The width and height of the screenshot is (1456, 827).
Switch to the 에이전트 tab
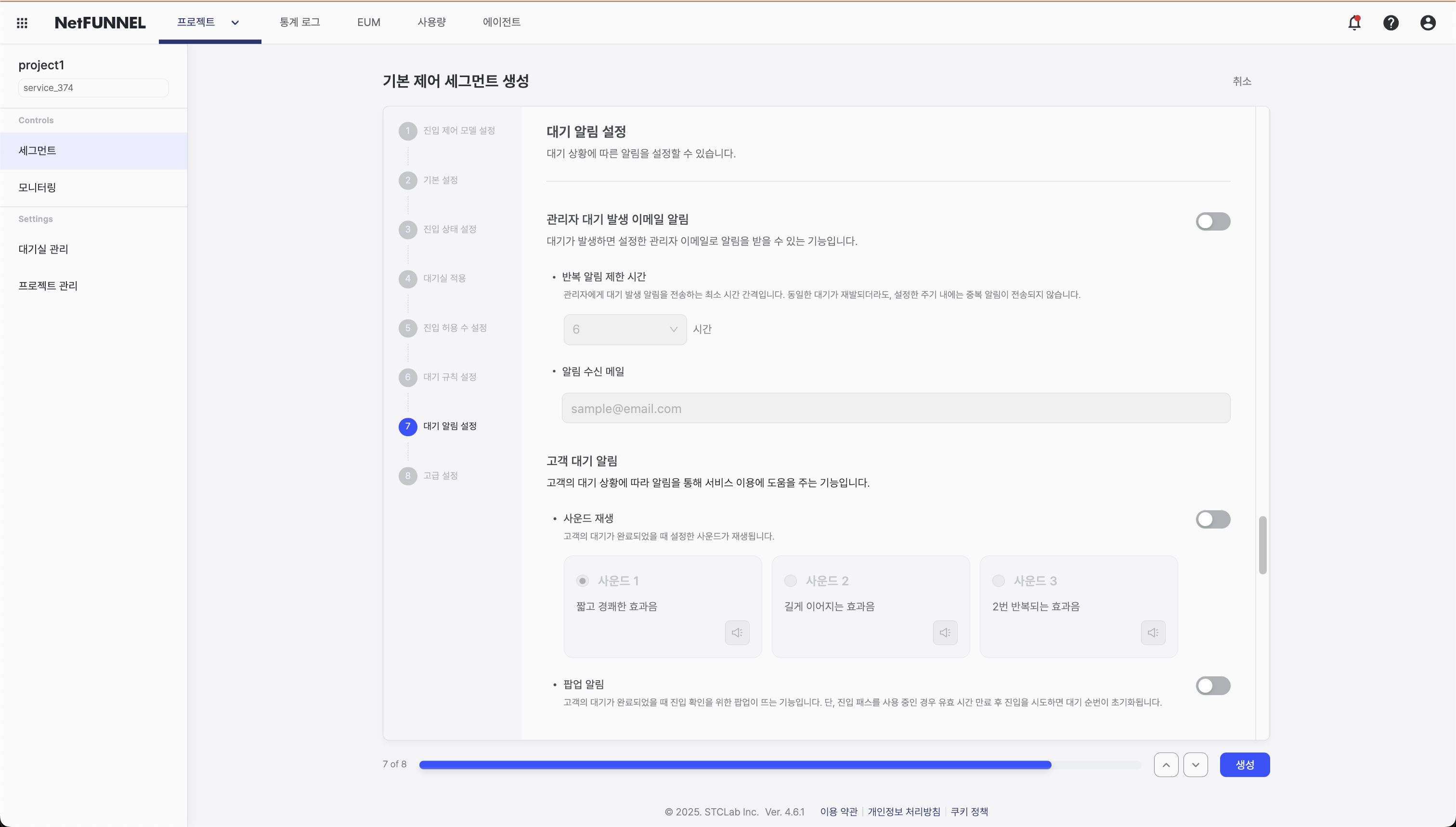[x=500, y=22]
